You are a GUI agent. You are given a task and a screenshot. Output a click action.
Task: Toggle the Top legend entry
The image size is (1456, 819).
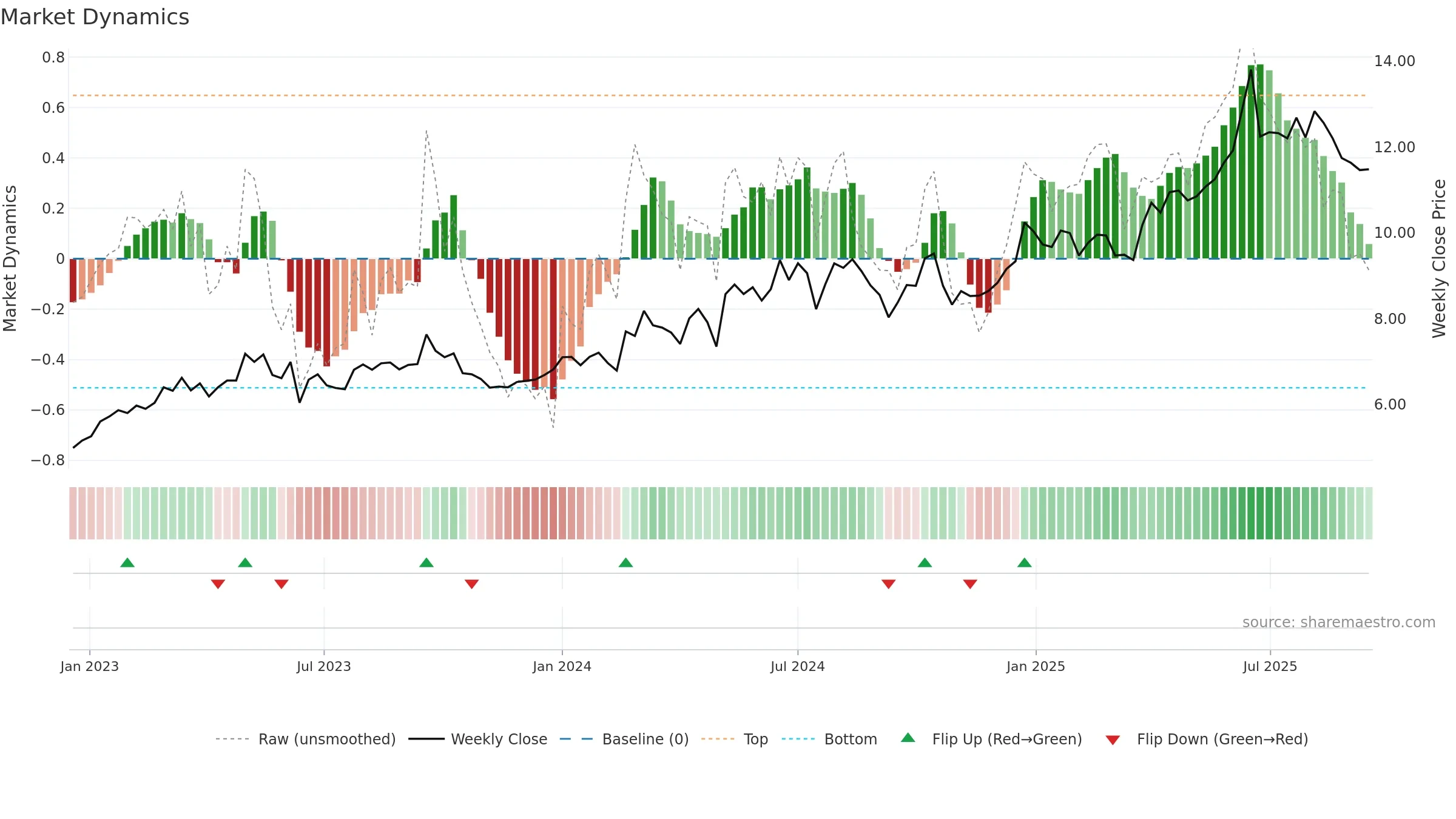tap(734, 739)
